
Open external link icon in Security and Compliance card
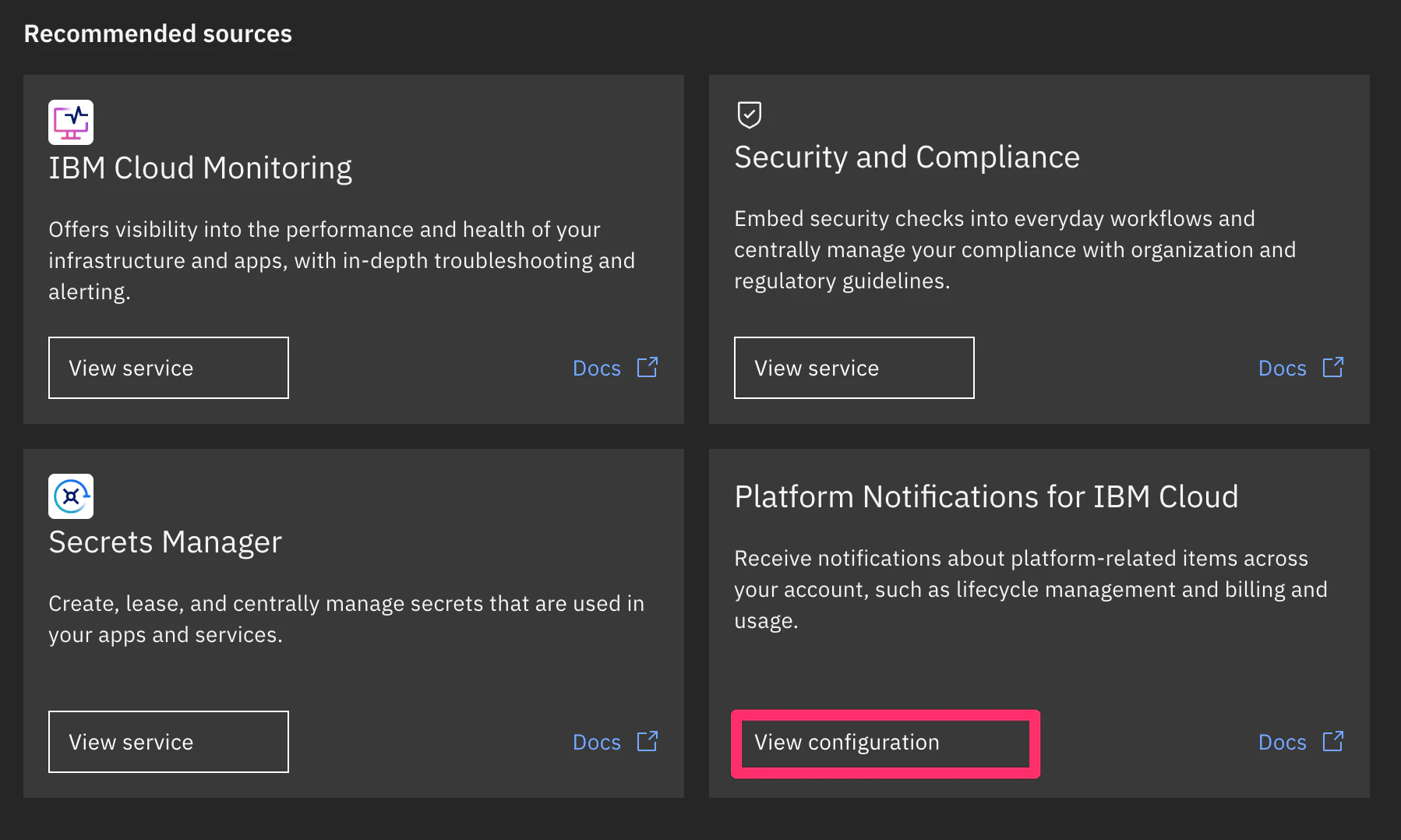pyautogui.click(x=1333, y=368)
